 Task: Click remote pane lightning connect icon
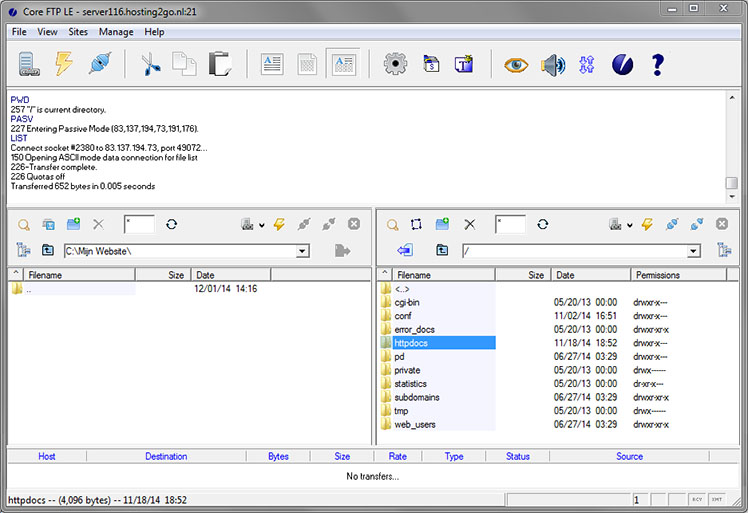tap(647, 224)
